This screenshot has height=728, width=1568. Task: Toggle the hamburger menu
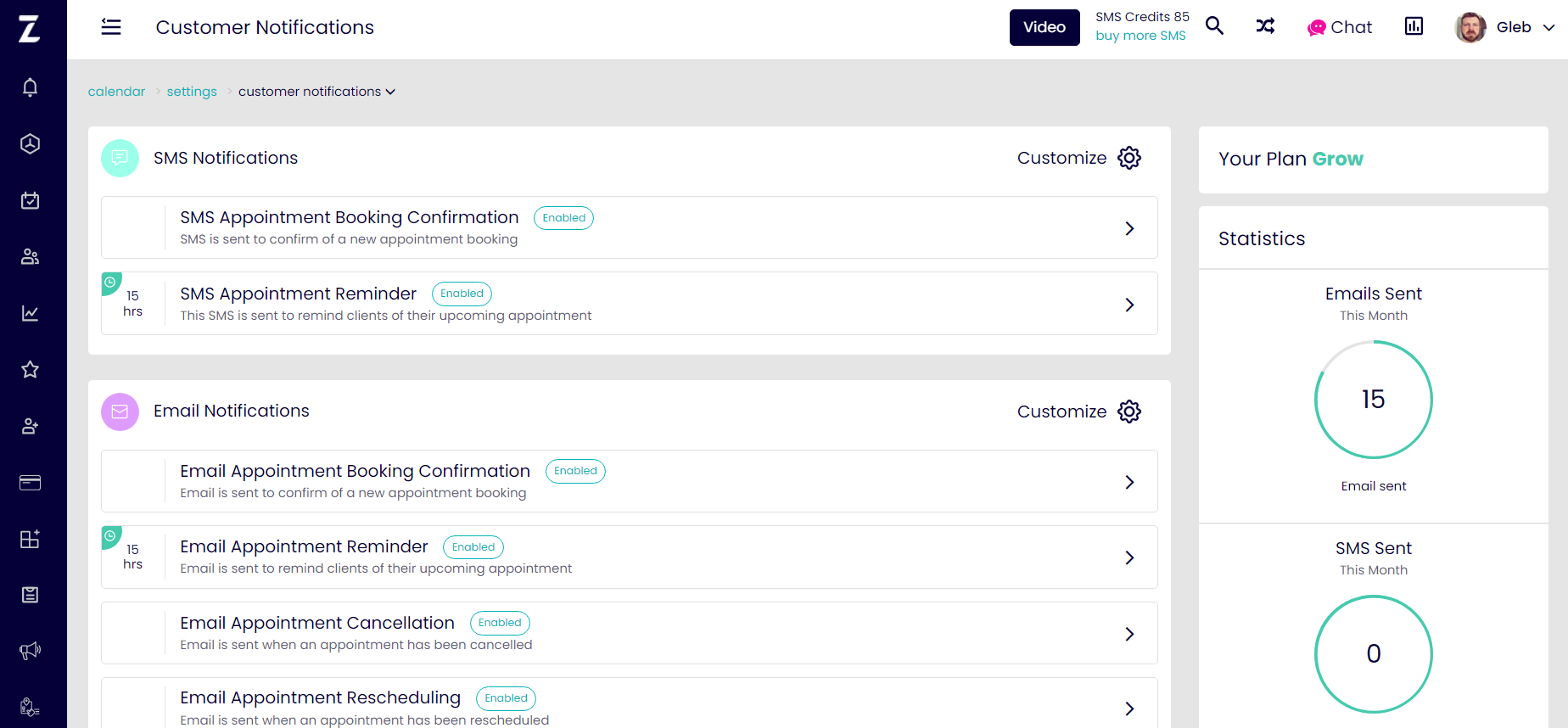coord(111,27)
